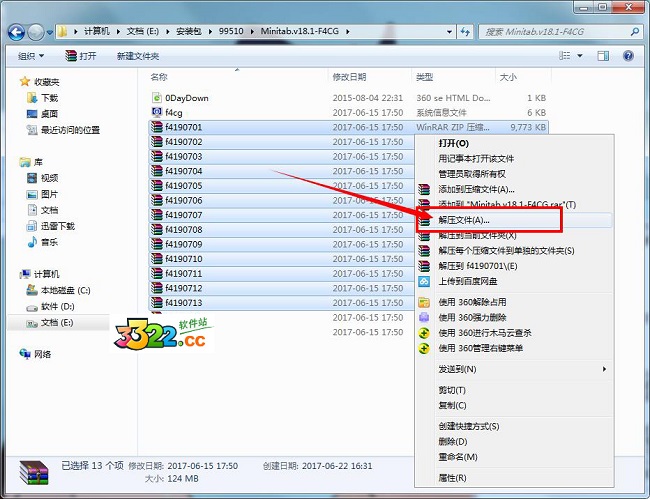
Task: Click 新建文件夹 button
Action: pyautogui.click(x=138, y=56)
